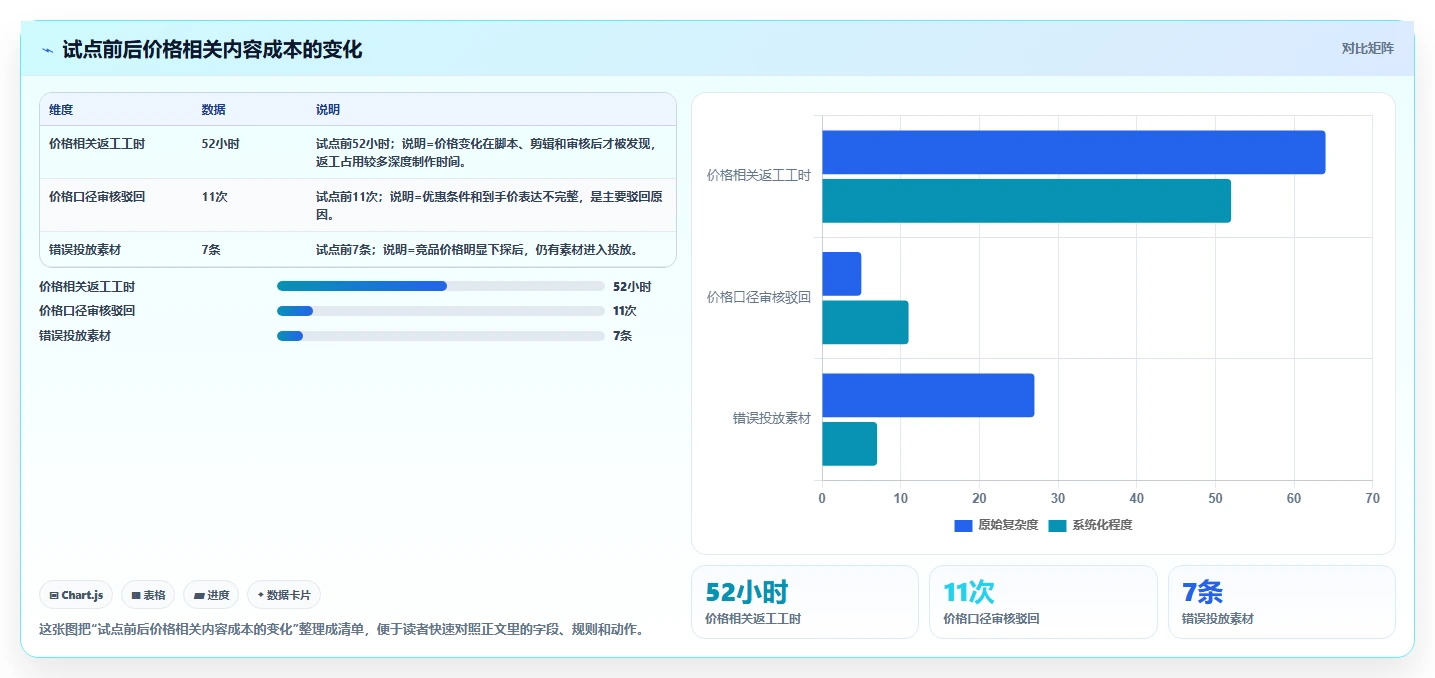The width and height of the screenshot is (1435, 678).
Task: Open the 11次 data card
Action: click(1043, 602)
